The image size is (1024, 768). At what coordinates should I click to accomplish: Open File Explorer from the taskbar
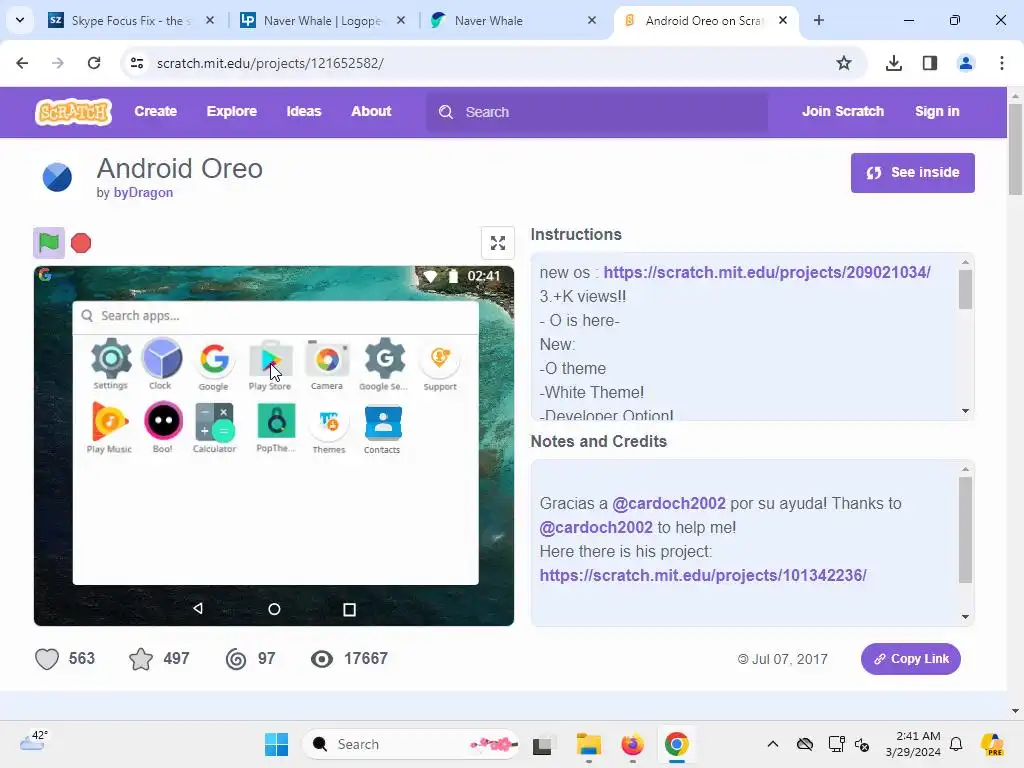(588, 744)
